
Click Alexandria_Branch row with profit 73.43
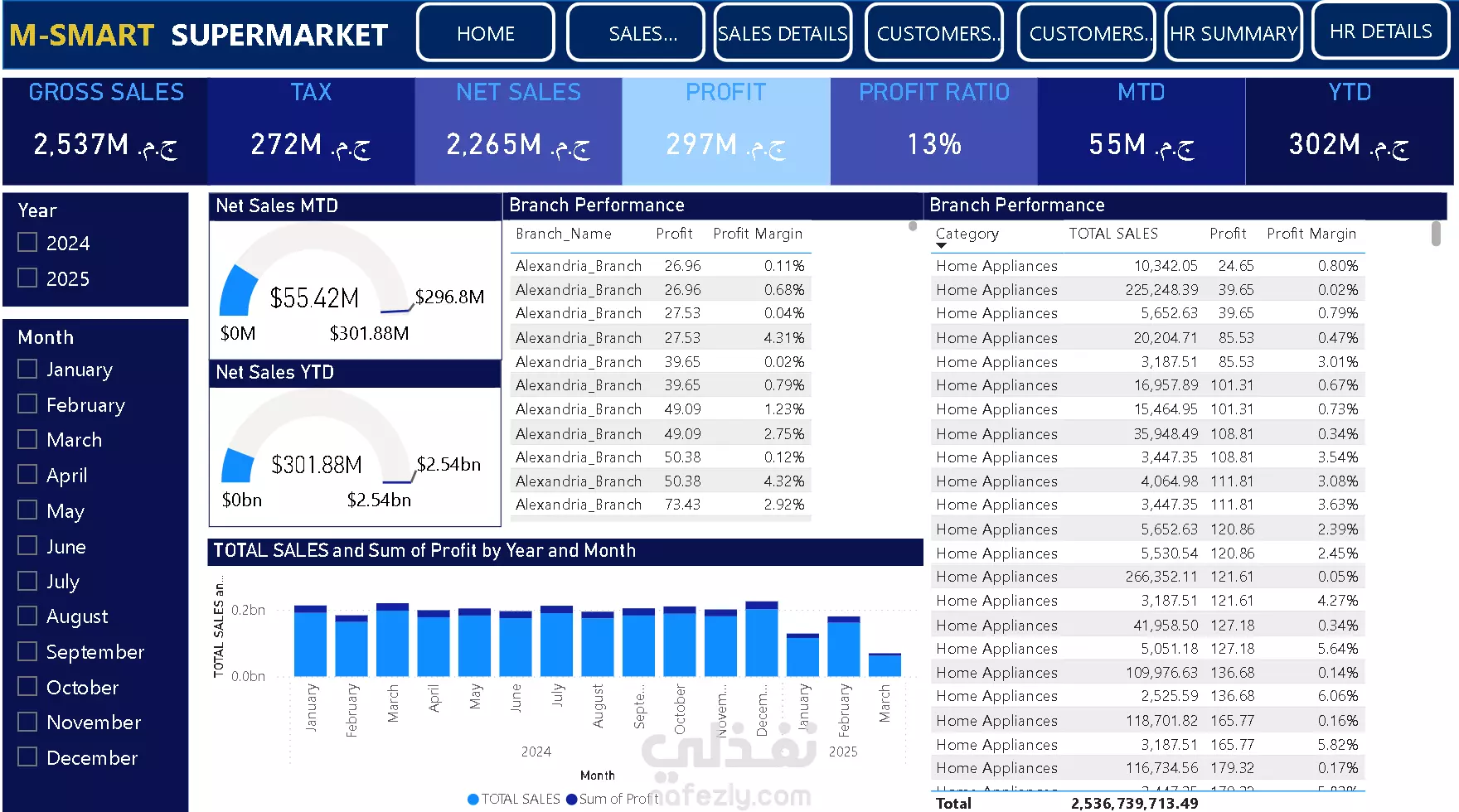[660, 505]
